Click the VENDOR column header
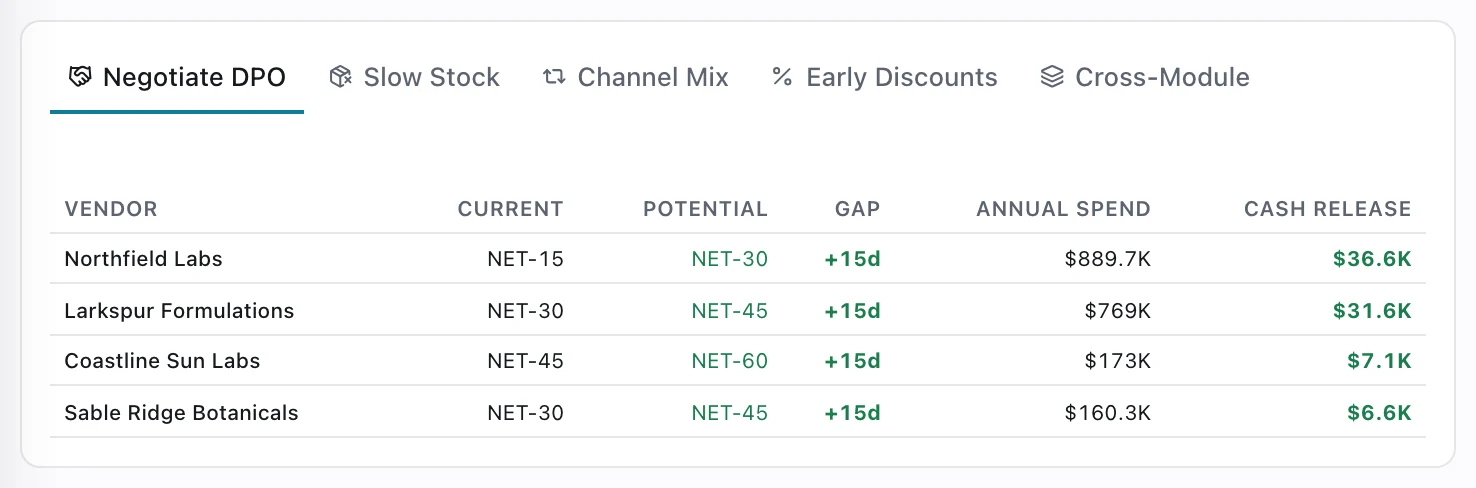1476x488 pixels. point(111,209)
